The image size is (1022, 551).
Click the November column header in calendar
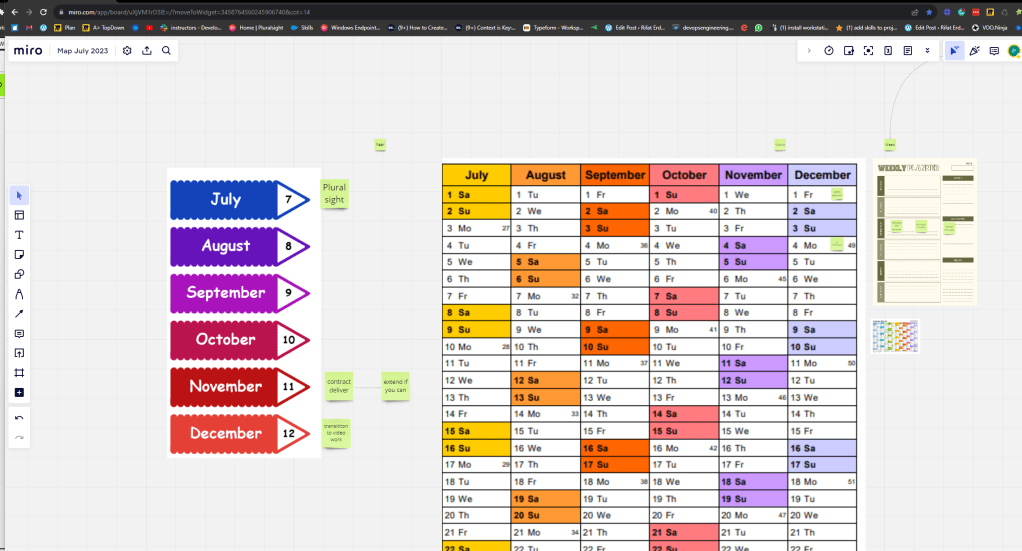click(753, 175)
